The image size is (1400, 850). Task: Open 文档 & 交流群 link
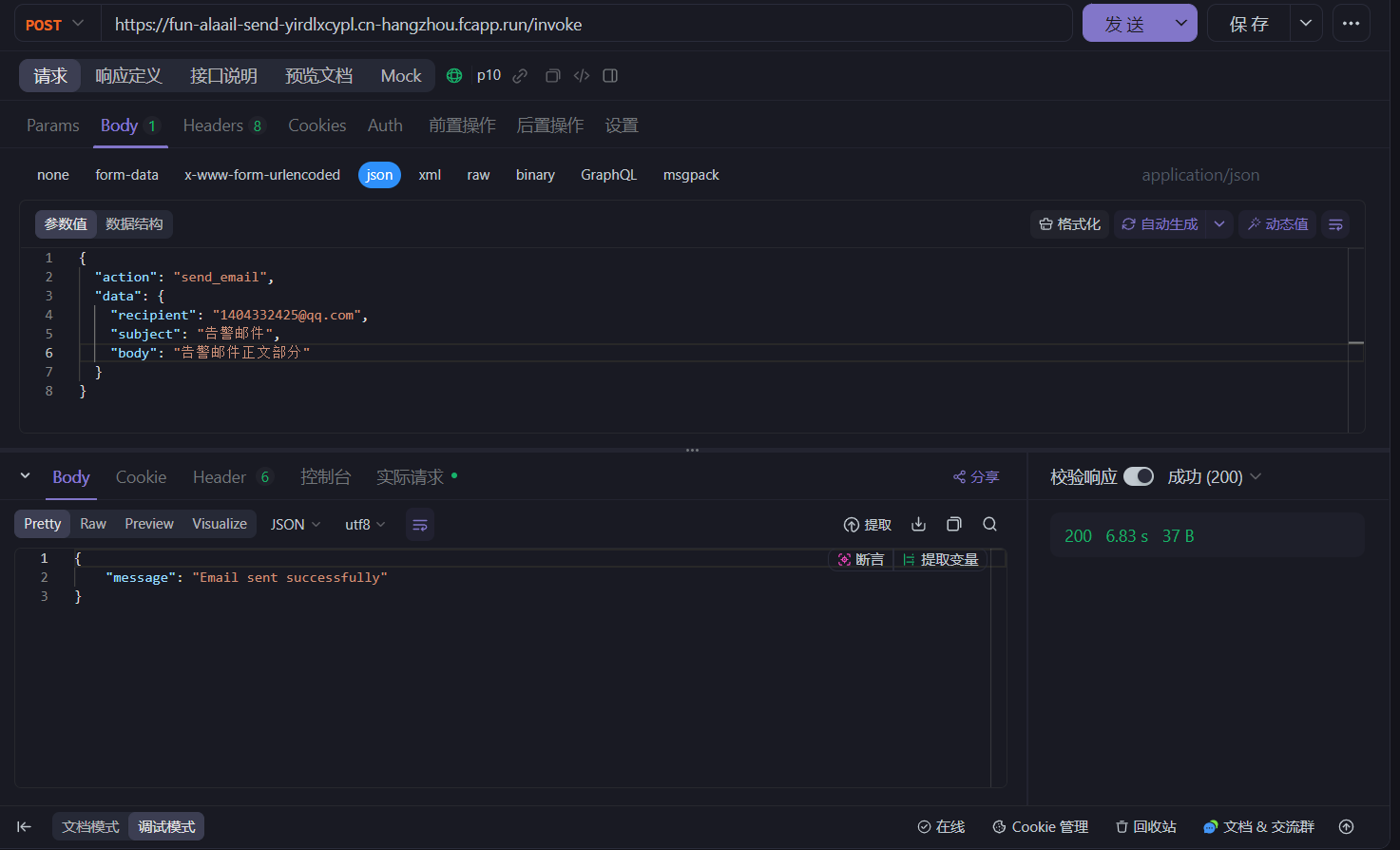coord(1258,827)
